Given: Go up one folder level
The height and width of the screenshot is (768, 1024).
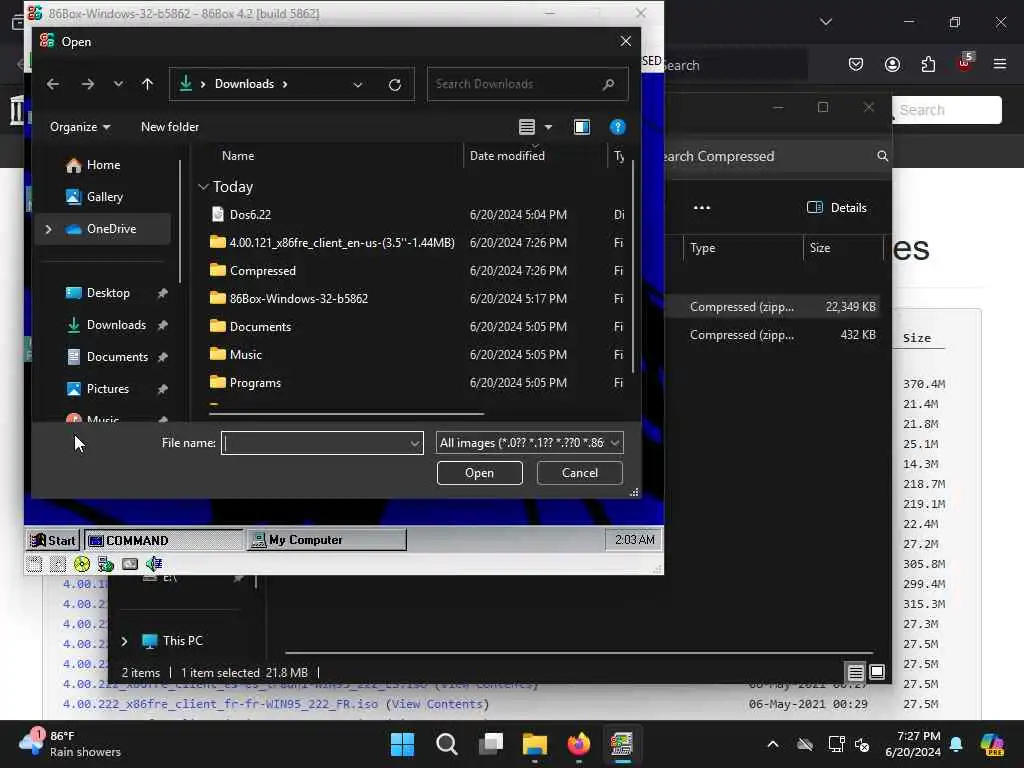Looking at the screenshot, I should pos(148,84).
